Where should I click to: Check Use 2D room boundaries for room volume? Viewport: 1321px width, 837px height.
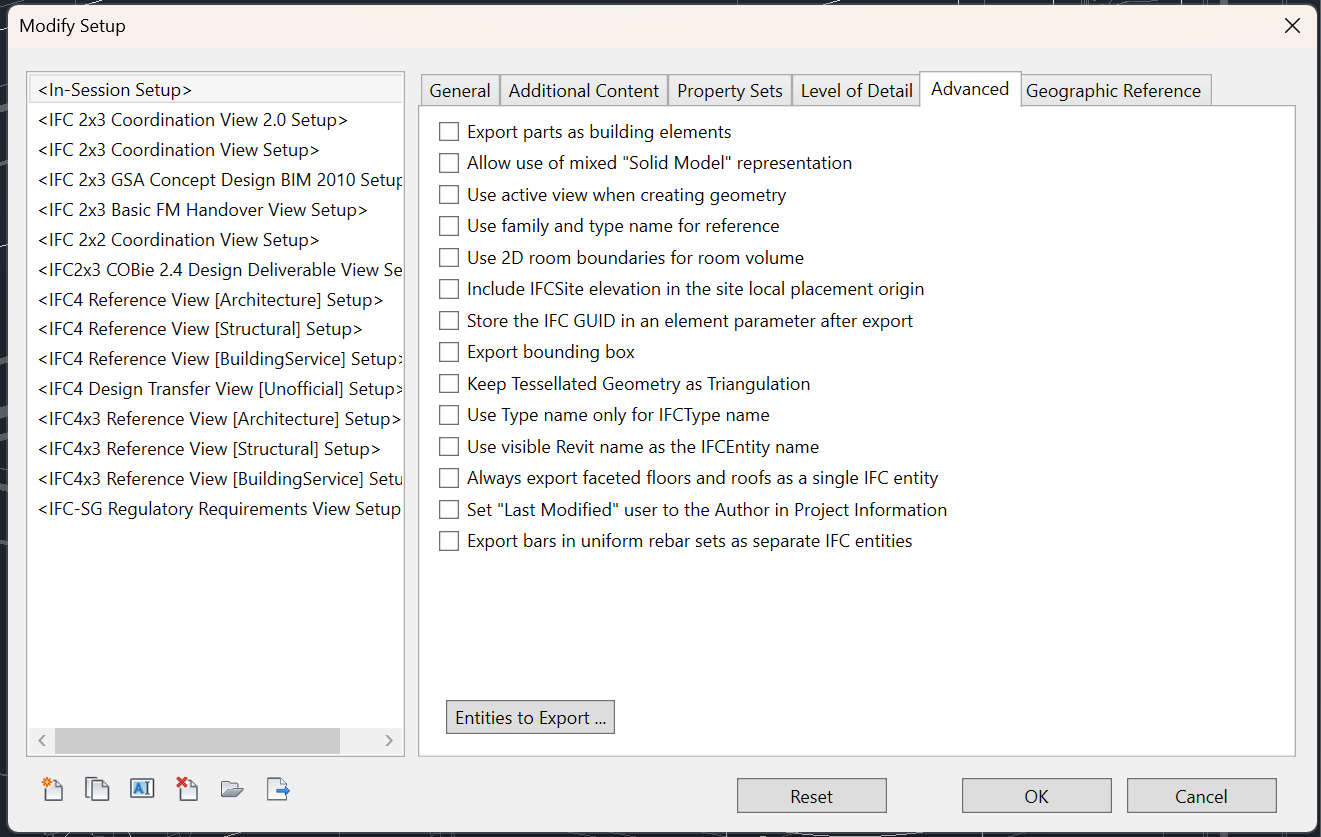(449, 258)
